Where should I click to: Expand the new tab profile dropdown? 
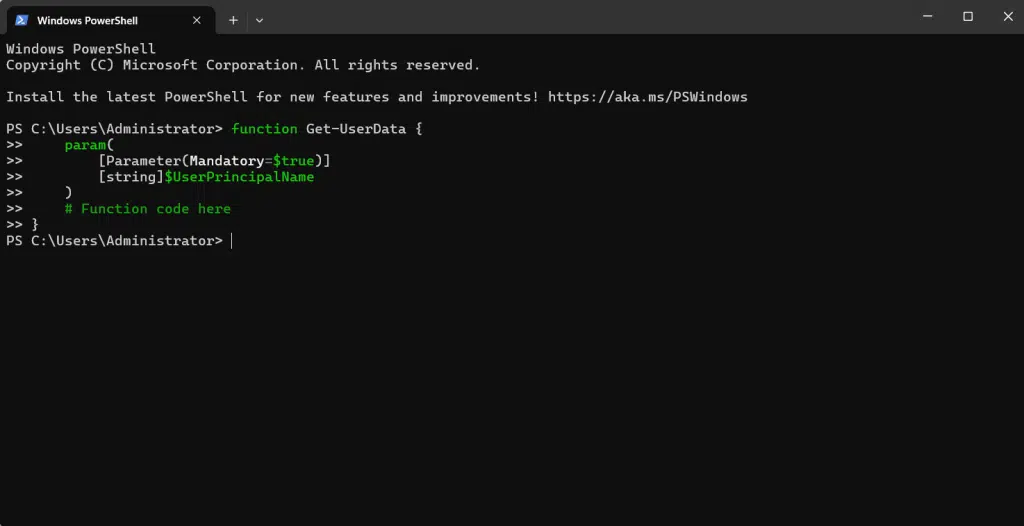pos(259,20)
